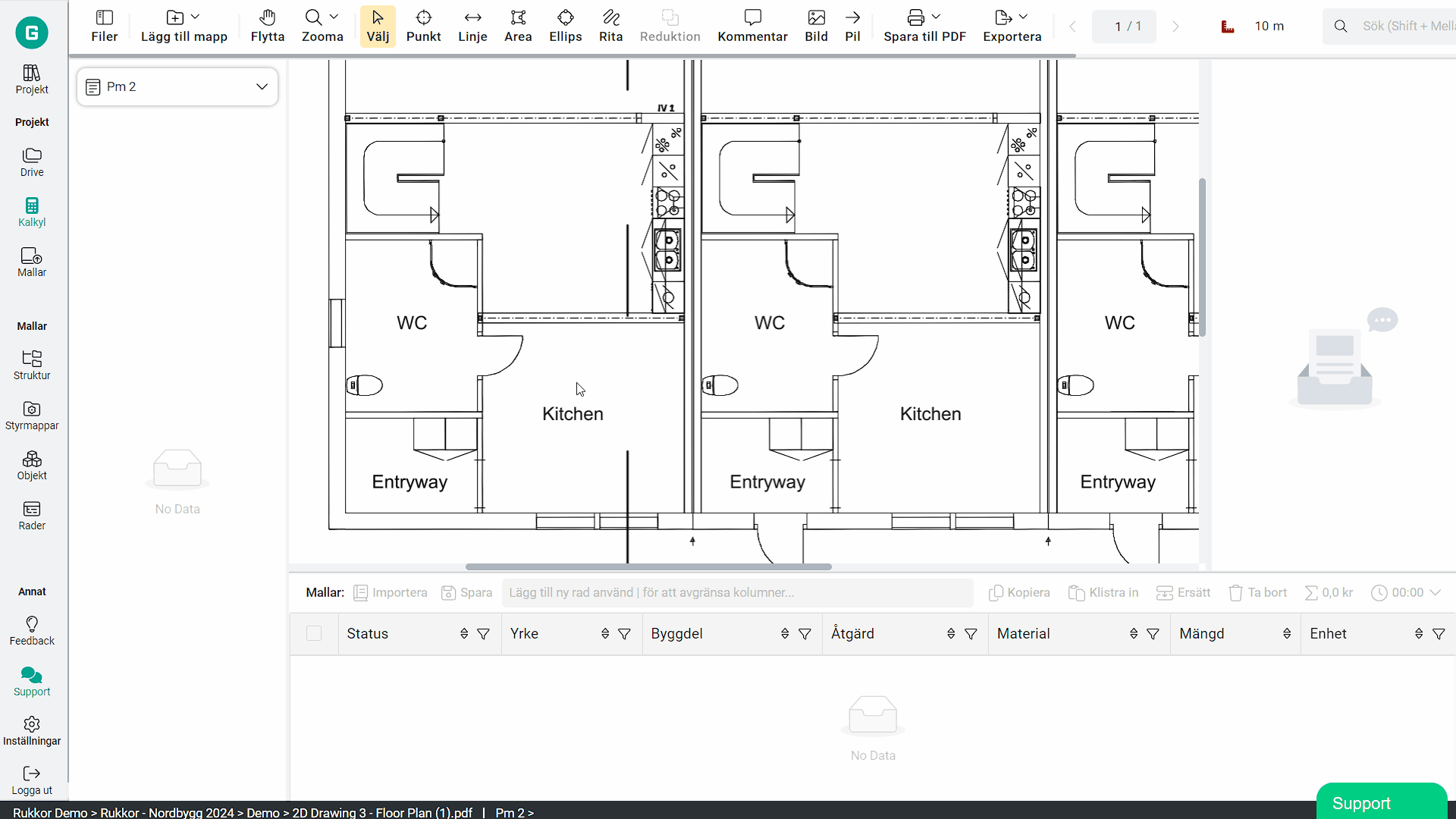Viewport: 1456px width, 819px height.
Task: Go to the previous page arrow
Action: coord(1072,27)
